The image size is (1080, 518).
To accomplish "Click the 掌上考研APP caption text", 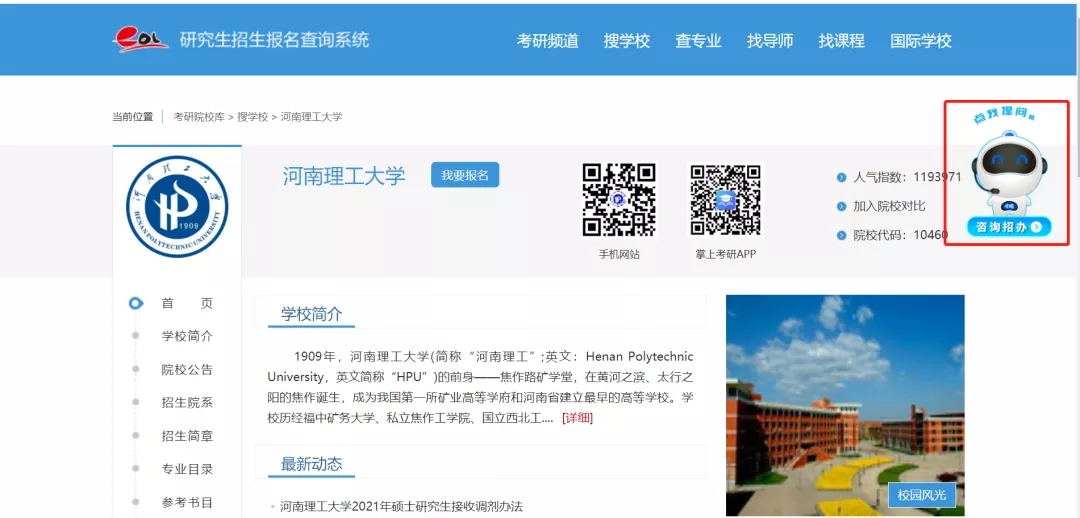I will (x=725, y=254).
